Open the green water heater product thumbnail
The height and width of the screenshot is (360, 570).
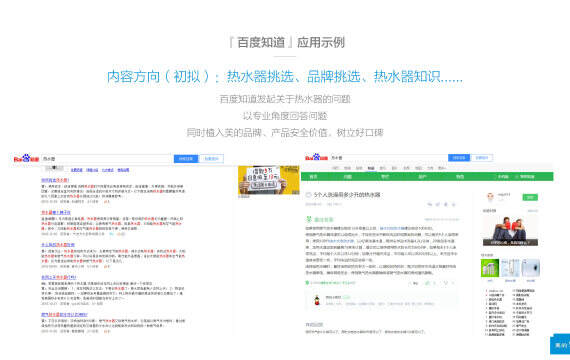[x=490, y=268]
